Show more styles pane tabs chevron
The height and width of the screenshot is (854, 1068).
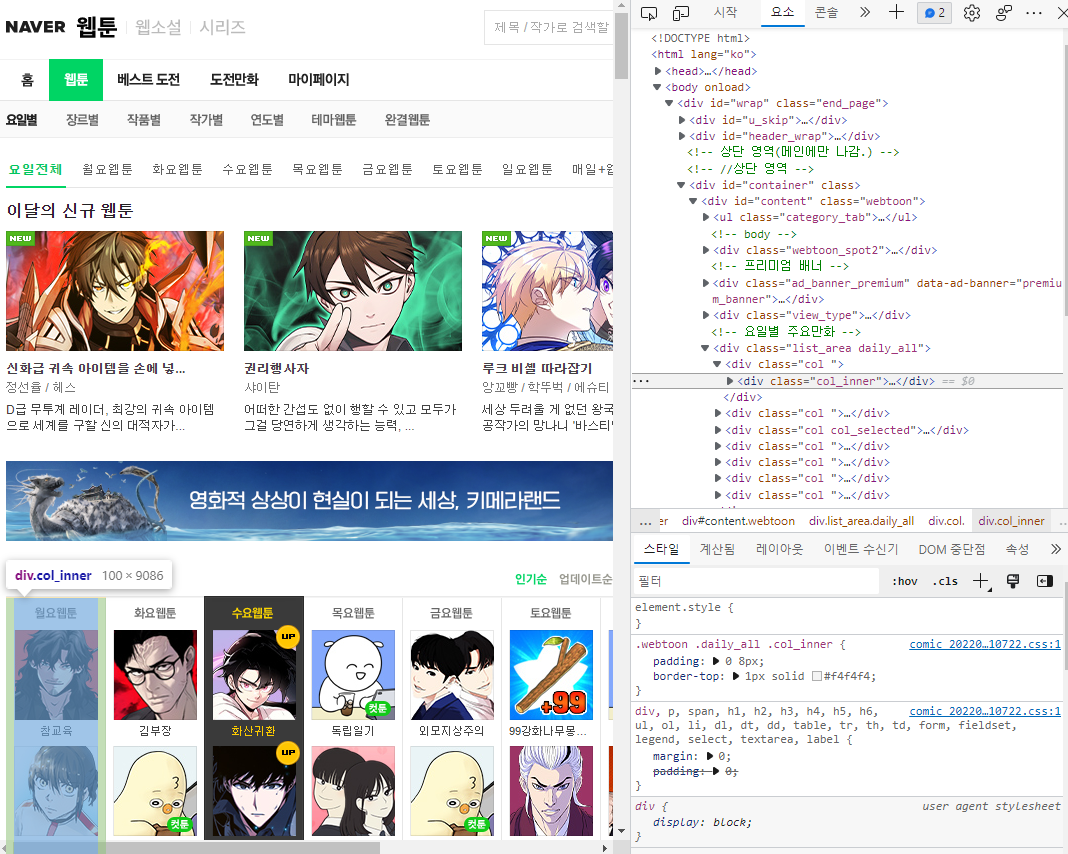tap(1055, 549)
